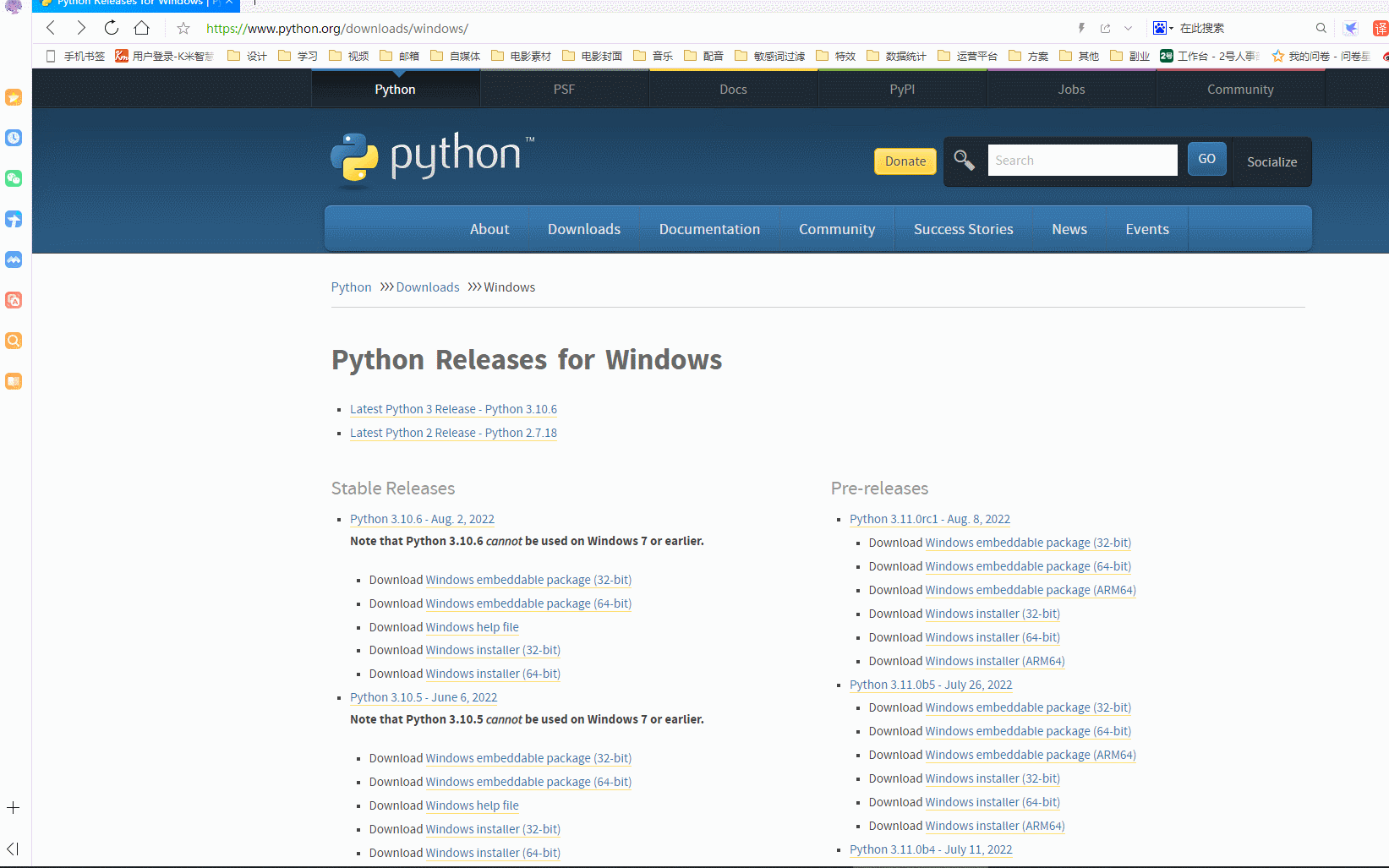The image size is (1389, 868).
Task: Open the browser home page icon
Action: pos(141,28)
